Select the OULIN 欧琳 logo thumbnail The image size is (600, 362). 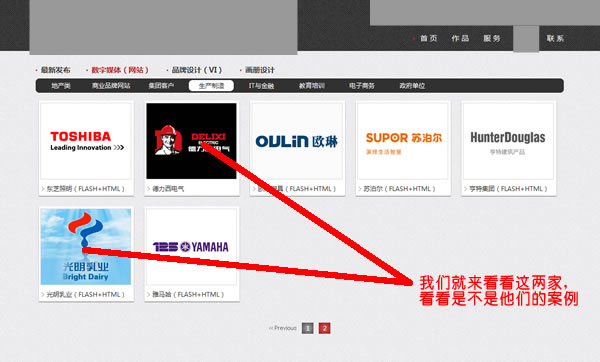pyautogui.click(x=297, y=141)
